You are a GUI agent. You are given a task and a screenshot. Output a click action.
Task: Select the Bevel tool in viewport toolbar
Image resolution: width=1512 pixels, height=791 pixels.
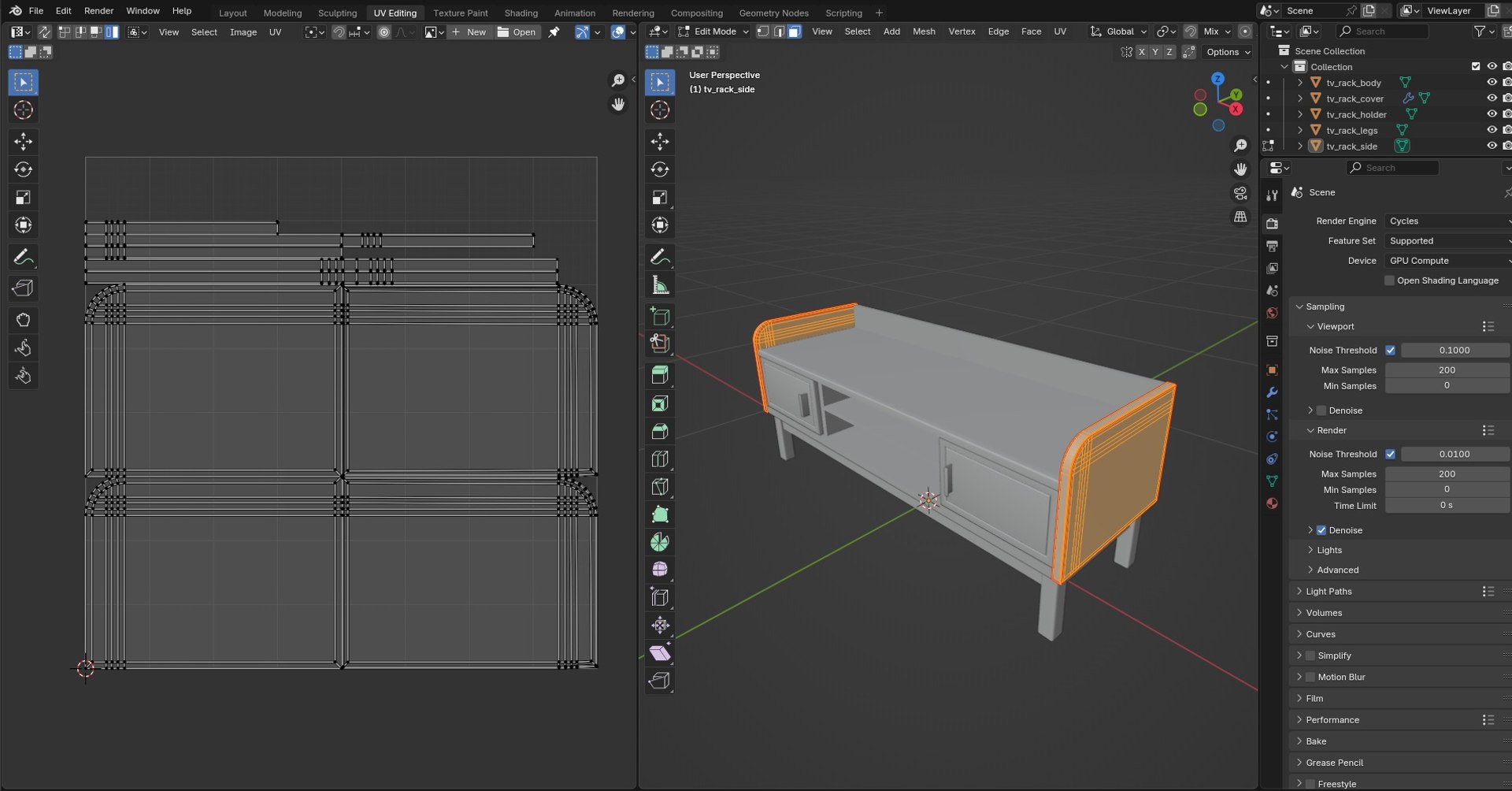[660, 432]
